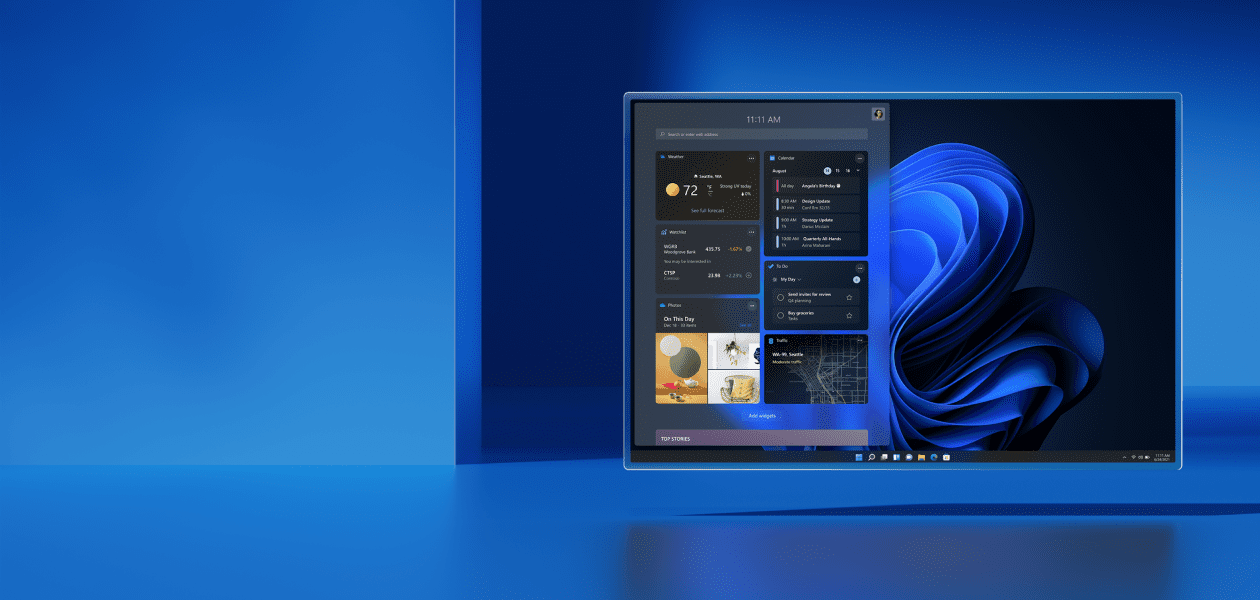
Task: Mark Buy groceries task as complete
Action: [781, 315]
